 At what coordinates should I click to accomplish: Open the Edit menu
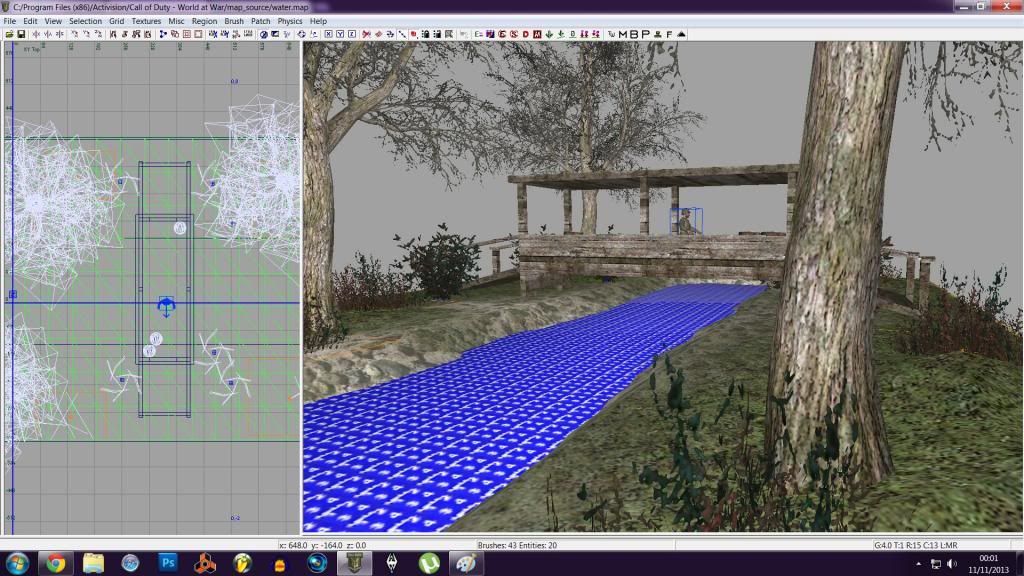(x=30, y=21)
